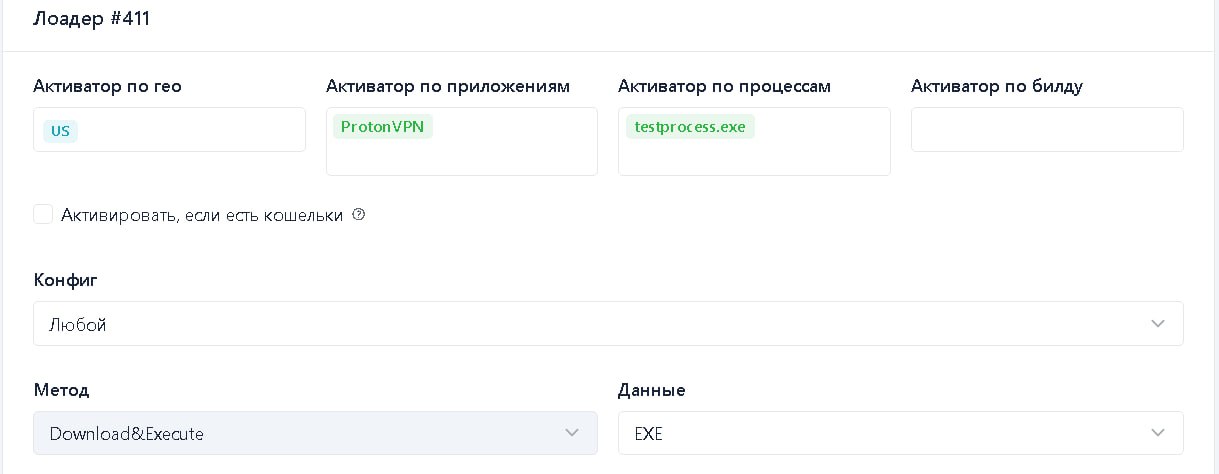Click the chevron on the Данные dropdown
The height and width of the screenshot is (474, 1219).
[x=1157, y=433]
